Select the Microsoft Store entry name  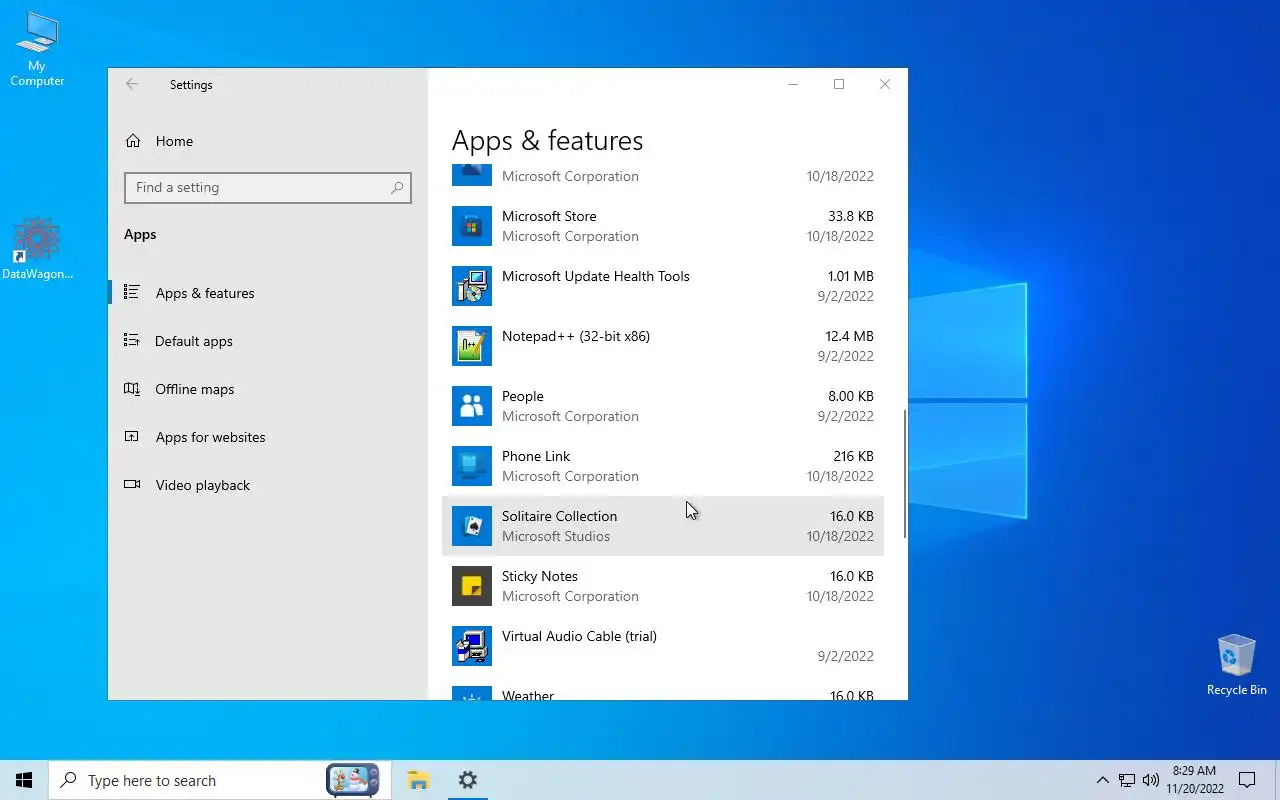tap(549, 216)
